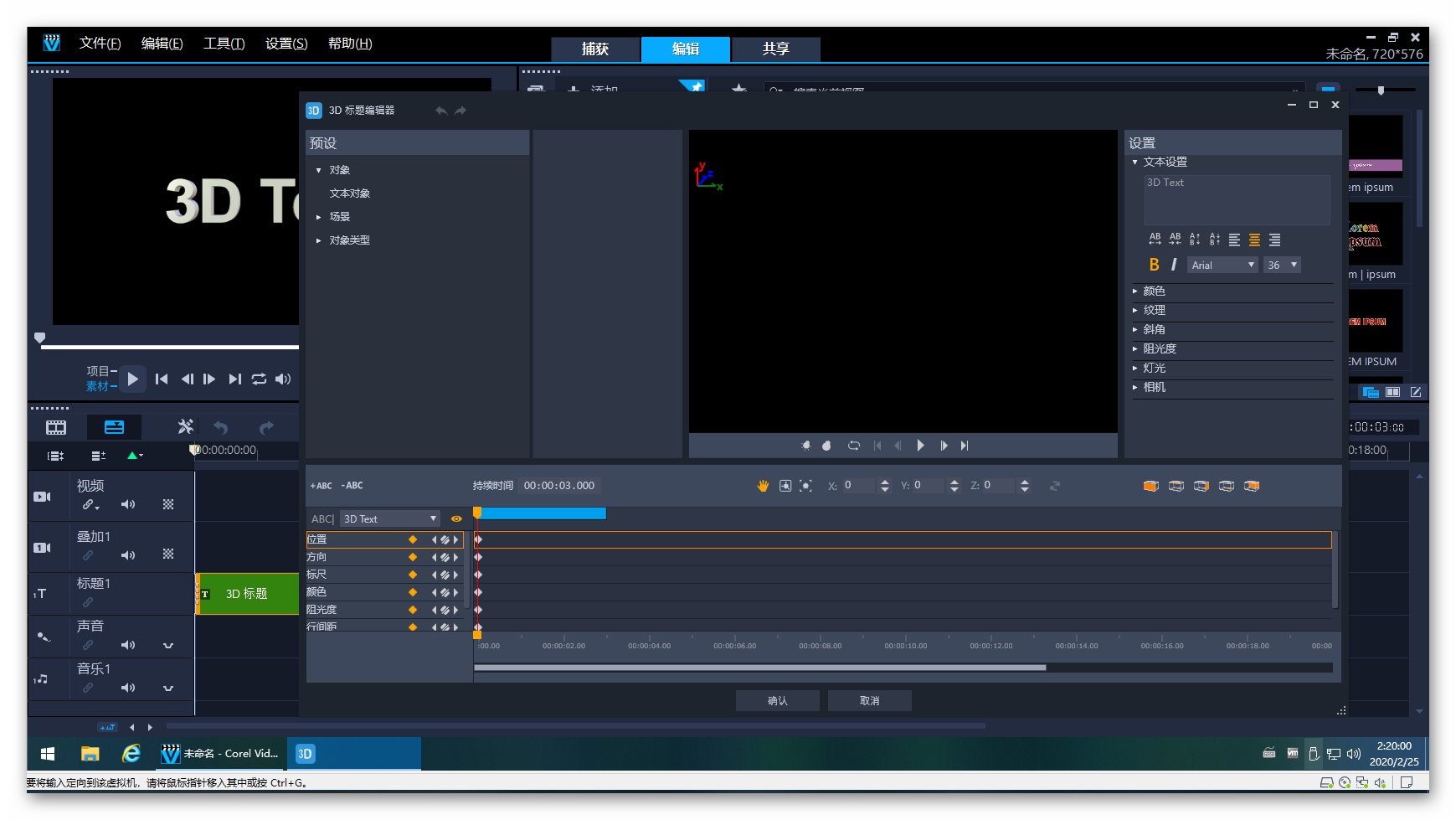Expand the 场景 preset category

coord(339,217)
